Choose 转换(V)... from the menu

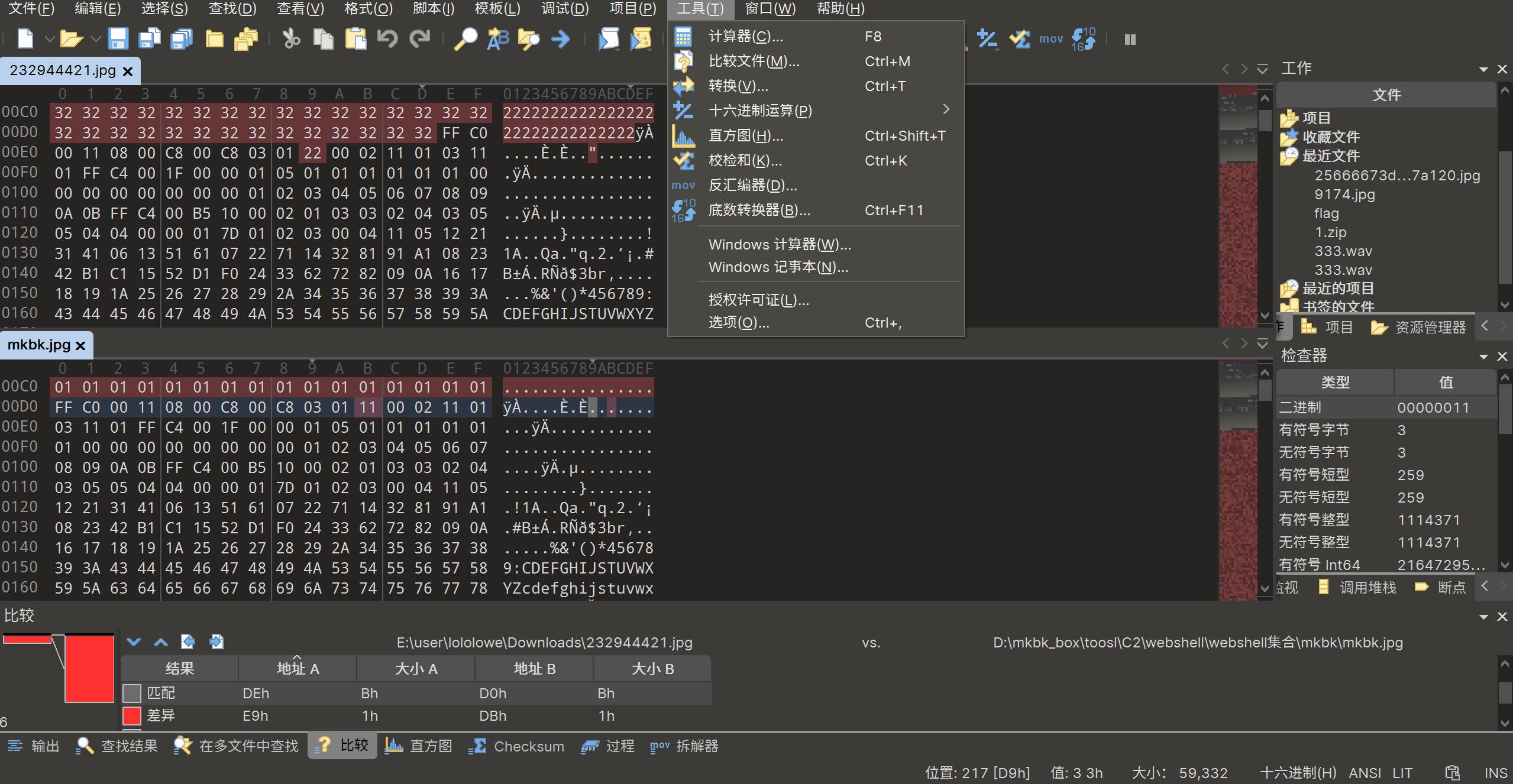tap(816, 86)
